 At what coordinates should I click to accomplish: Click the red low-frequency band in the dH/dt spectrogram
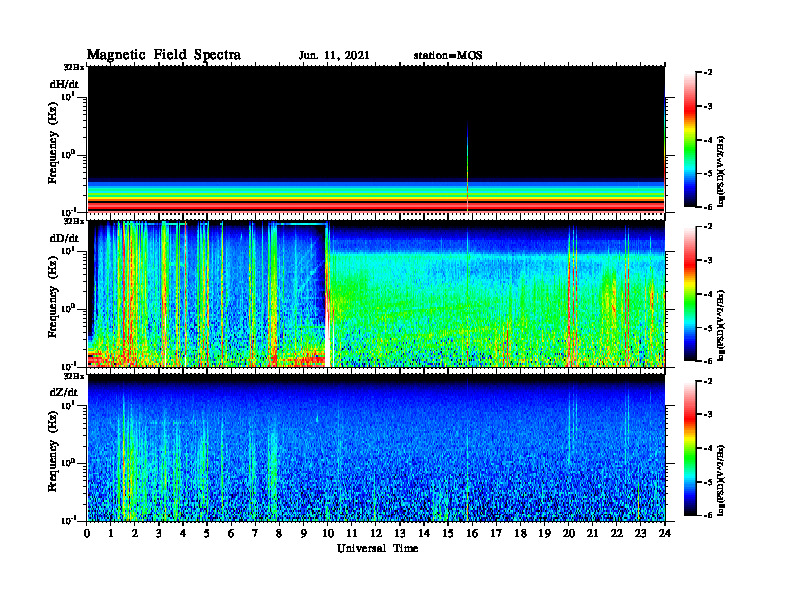[x=376, y=206]
